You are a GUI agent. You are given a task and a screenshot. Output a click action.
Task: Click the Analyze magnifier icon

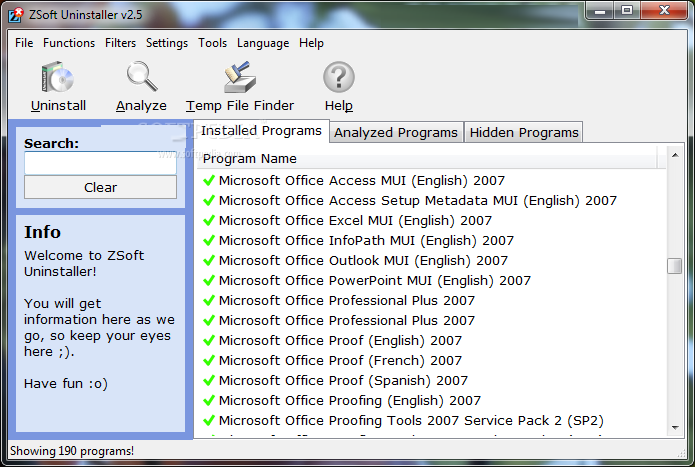click(x=141, y=76)
